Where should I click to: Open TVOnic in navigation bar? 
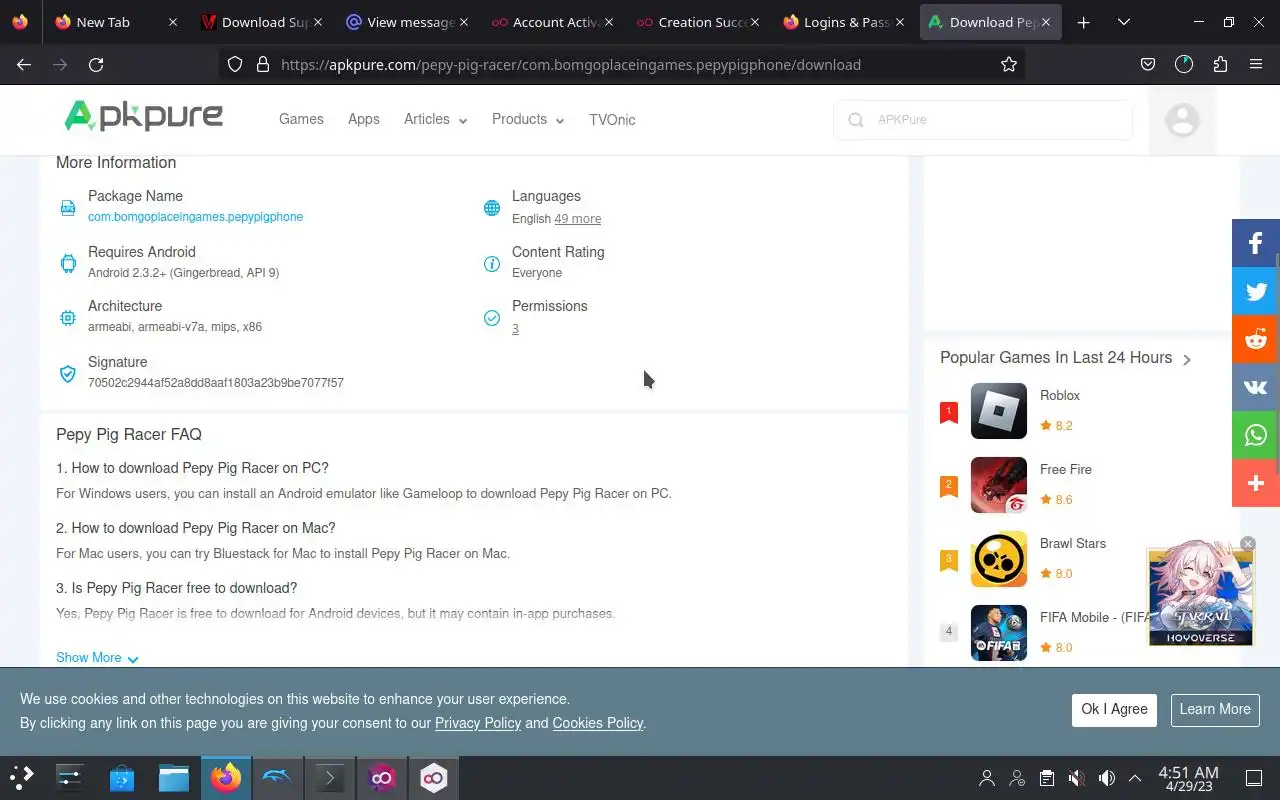click(612, 119)
